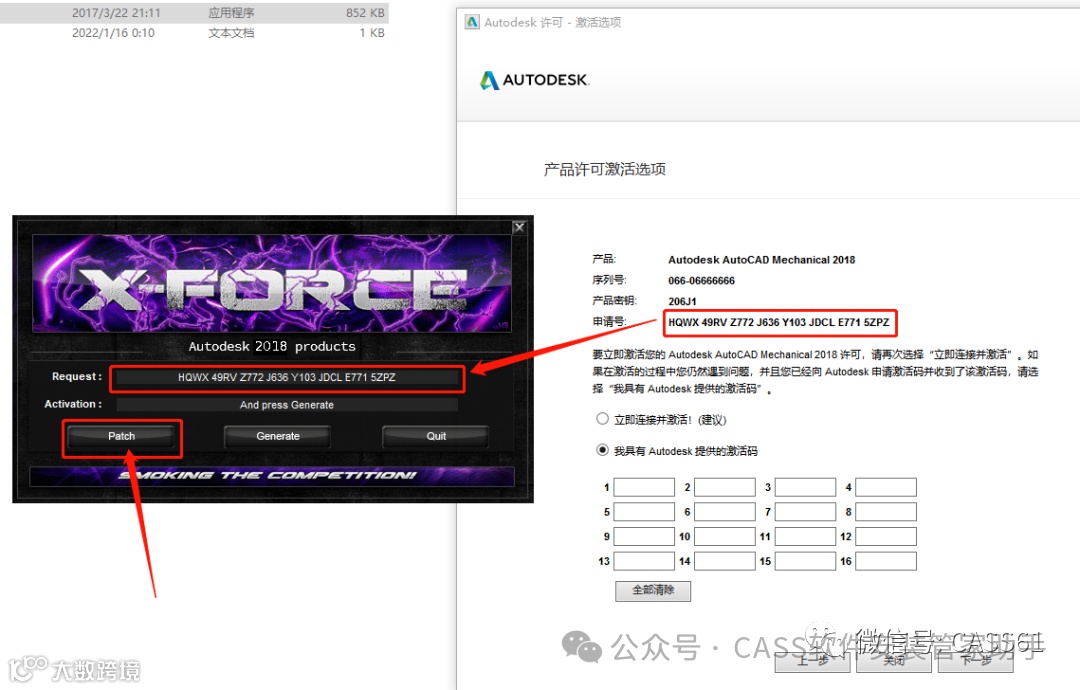Select the 立即连接并激活 radio option
The height and width of the screenshot is (690, 1080).
603,419
